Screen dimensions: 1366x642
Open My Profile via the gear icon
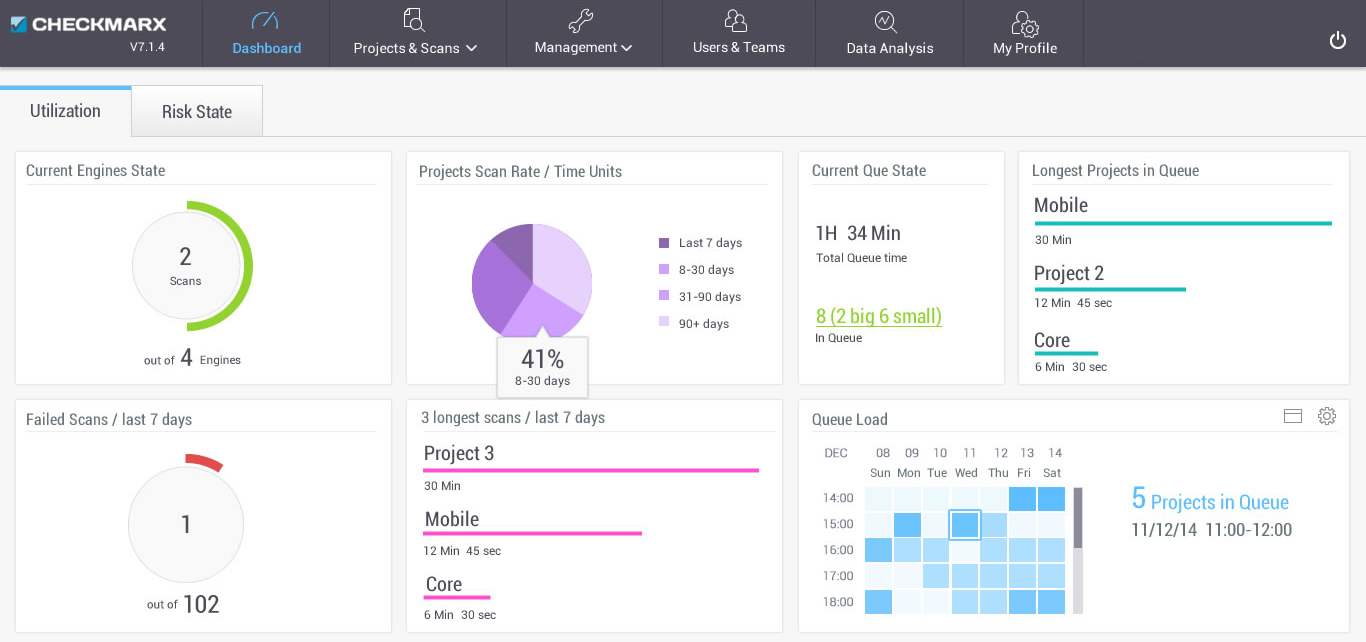point(1025,22)
